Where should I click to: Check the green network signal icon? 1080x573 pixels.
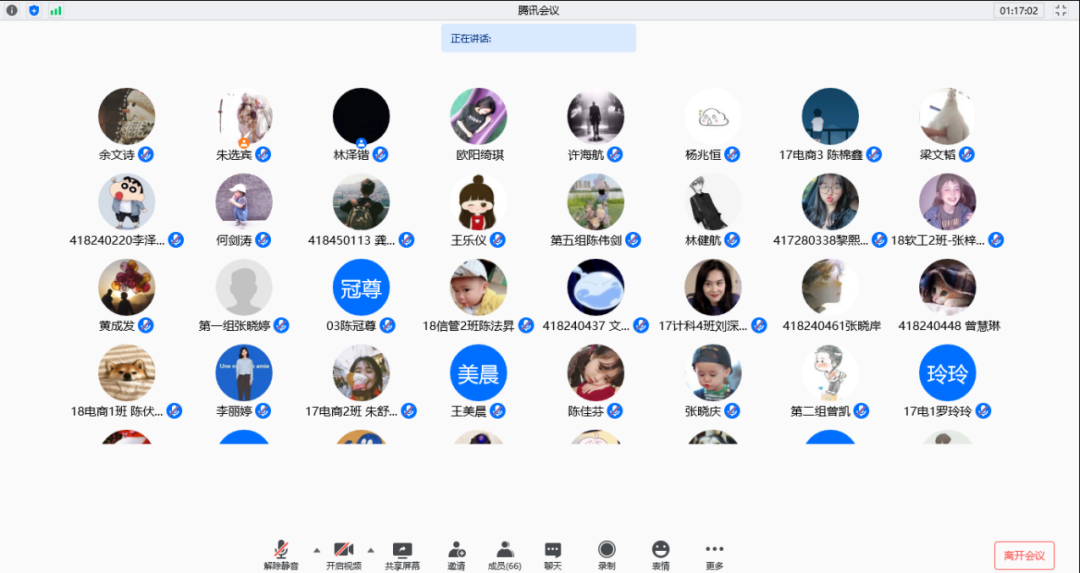[x=56, y=10]
